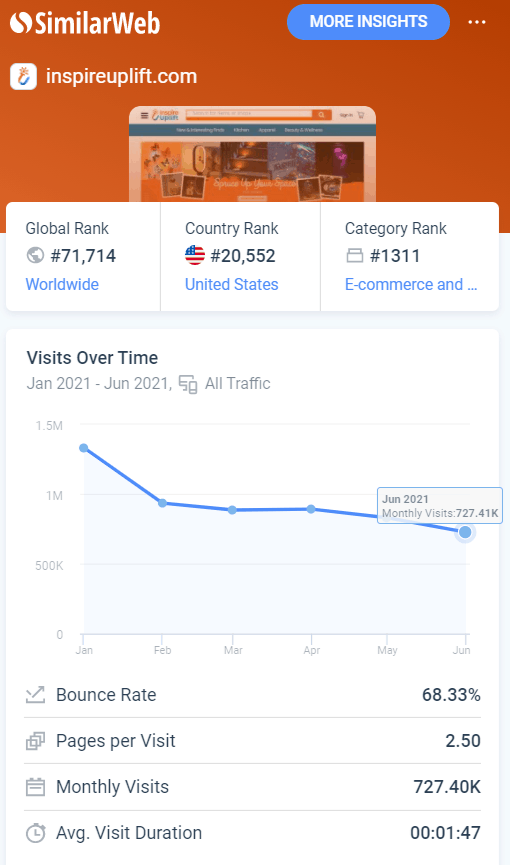Open the website preview thumbnail
Viewport: 510px width, 865px height.
(252, 154)
